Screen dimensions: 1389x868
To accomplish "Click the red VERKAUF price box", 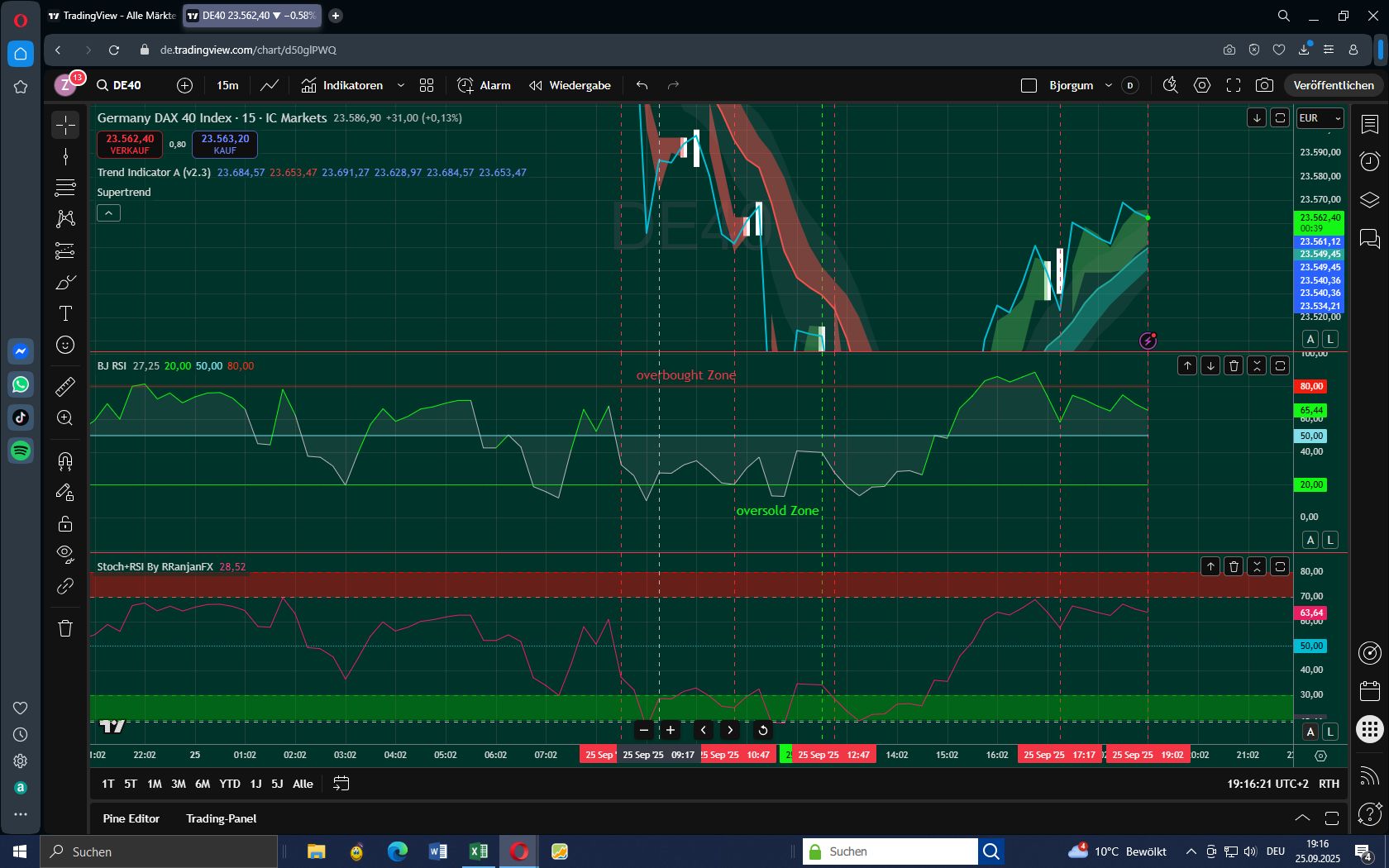I will 130,144.
